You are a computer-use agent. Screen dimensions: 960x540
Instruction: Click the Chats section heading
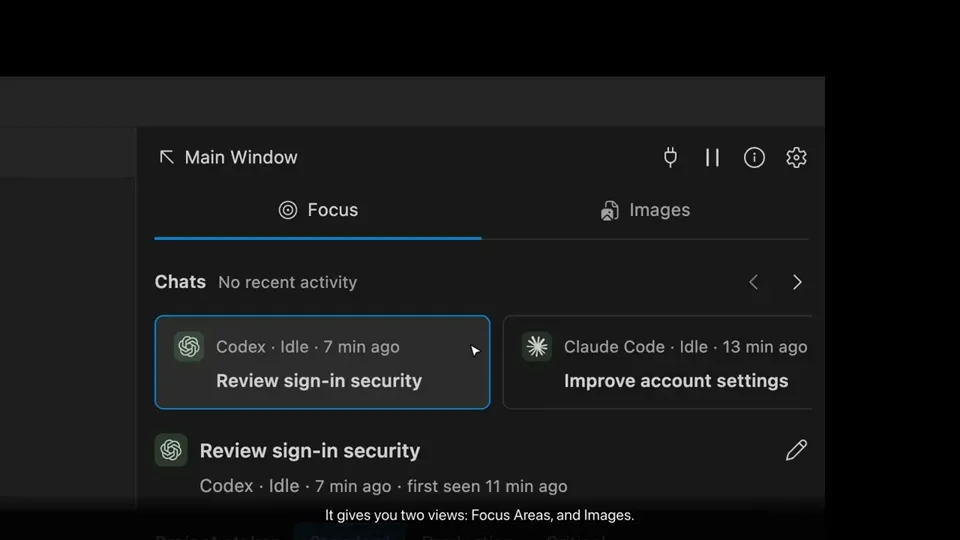point(180,282)
